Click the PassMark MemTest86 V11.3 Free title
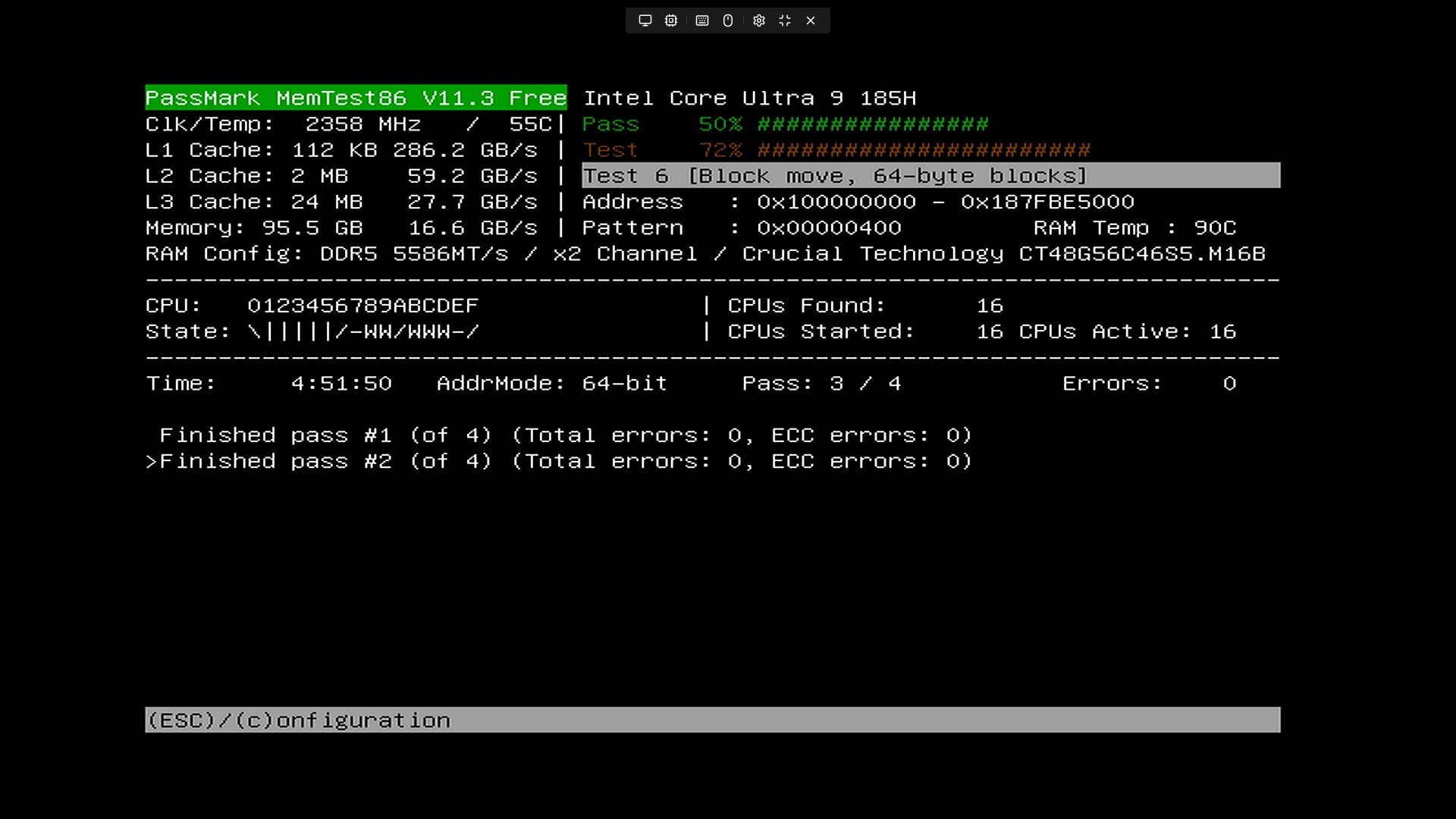Image resolution: width=1456 pixels, height=819 pixels. tap(356, 98)
